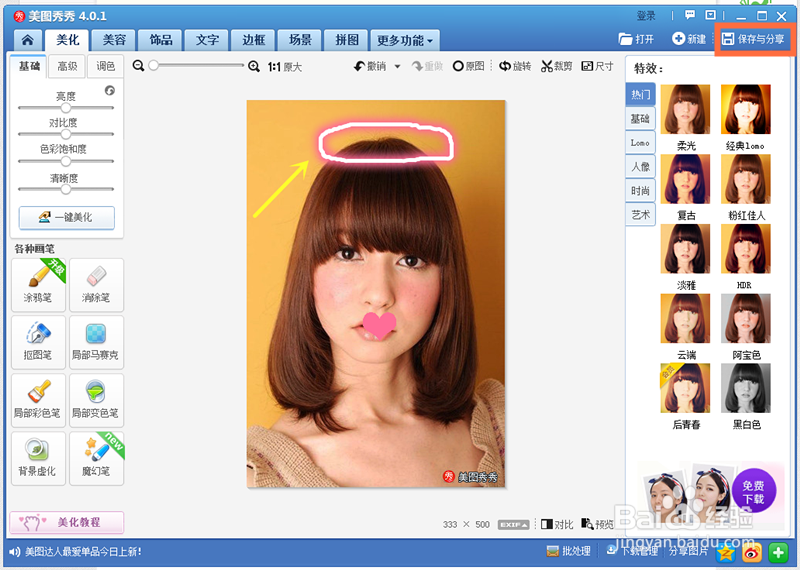Screen dimensions: 800x570
Task: Select the 基础 effects category
Action: [x=640, y=119]
